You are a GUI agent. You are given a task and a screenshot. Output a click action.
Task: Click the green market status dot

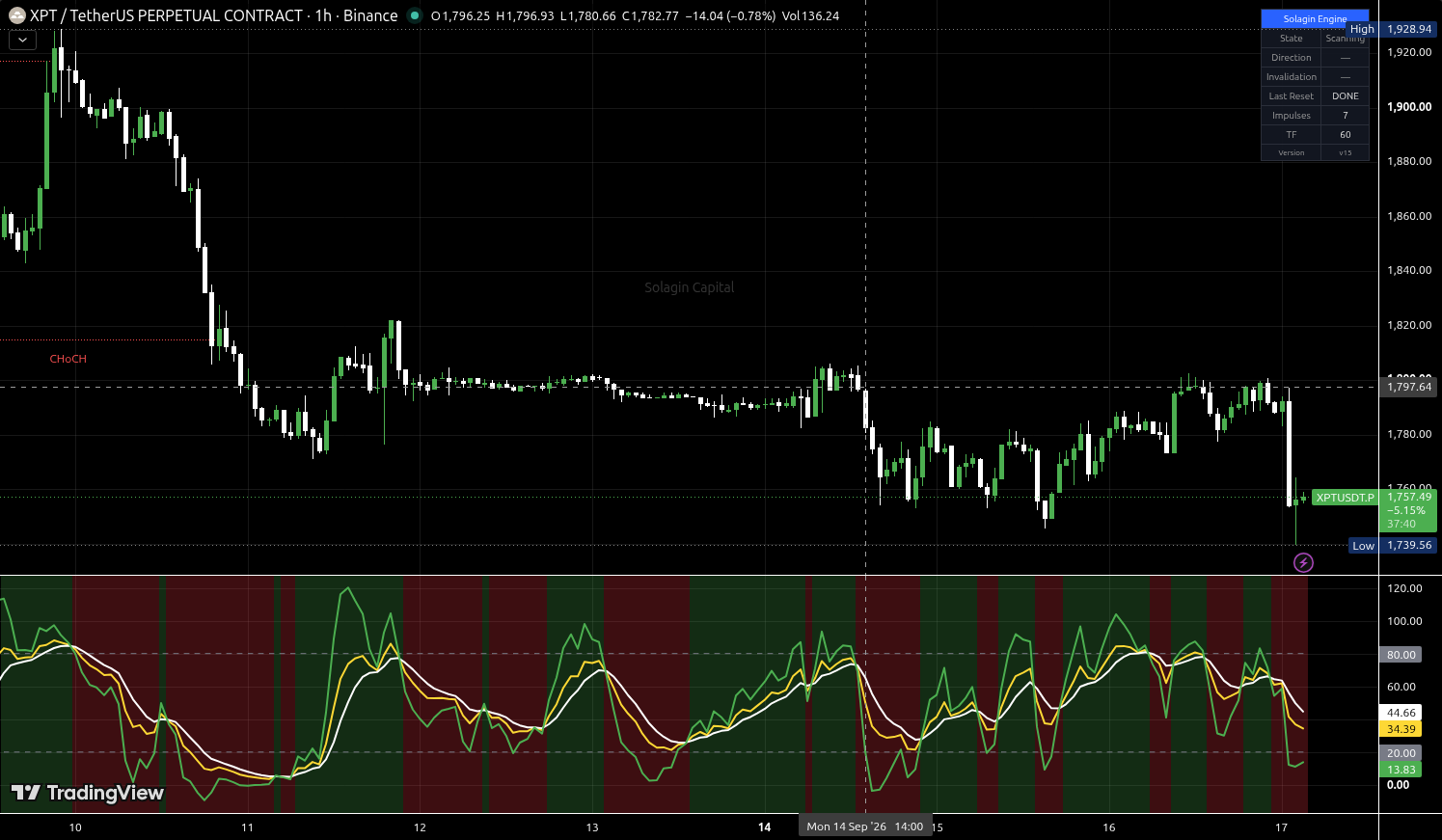click(x=415, y=15)
